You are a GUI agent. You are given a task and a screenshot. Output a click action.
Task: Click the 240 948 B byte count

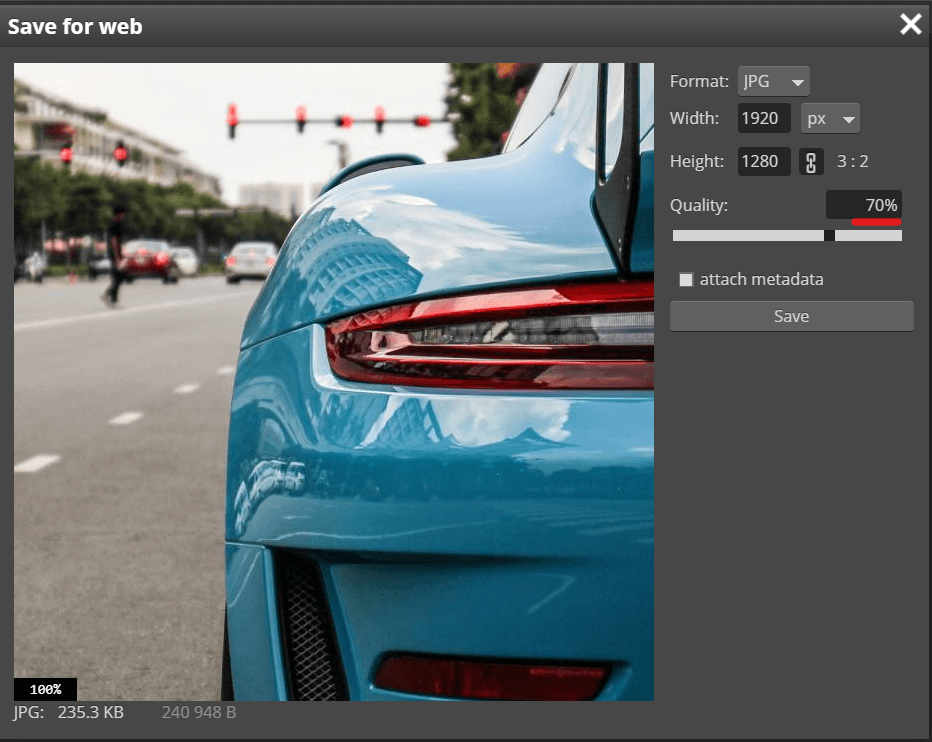click(199, 712)
